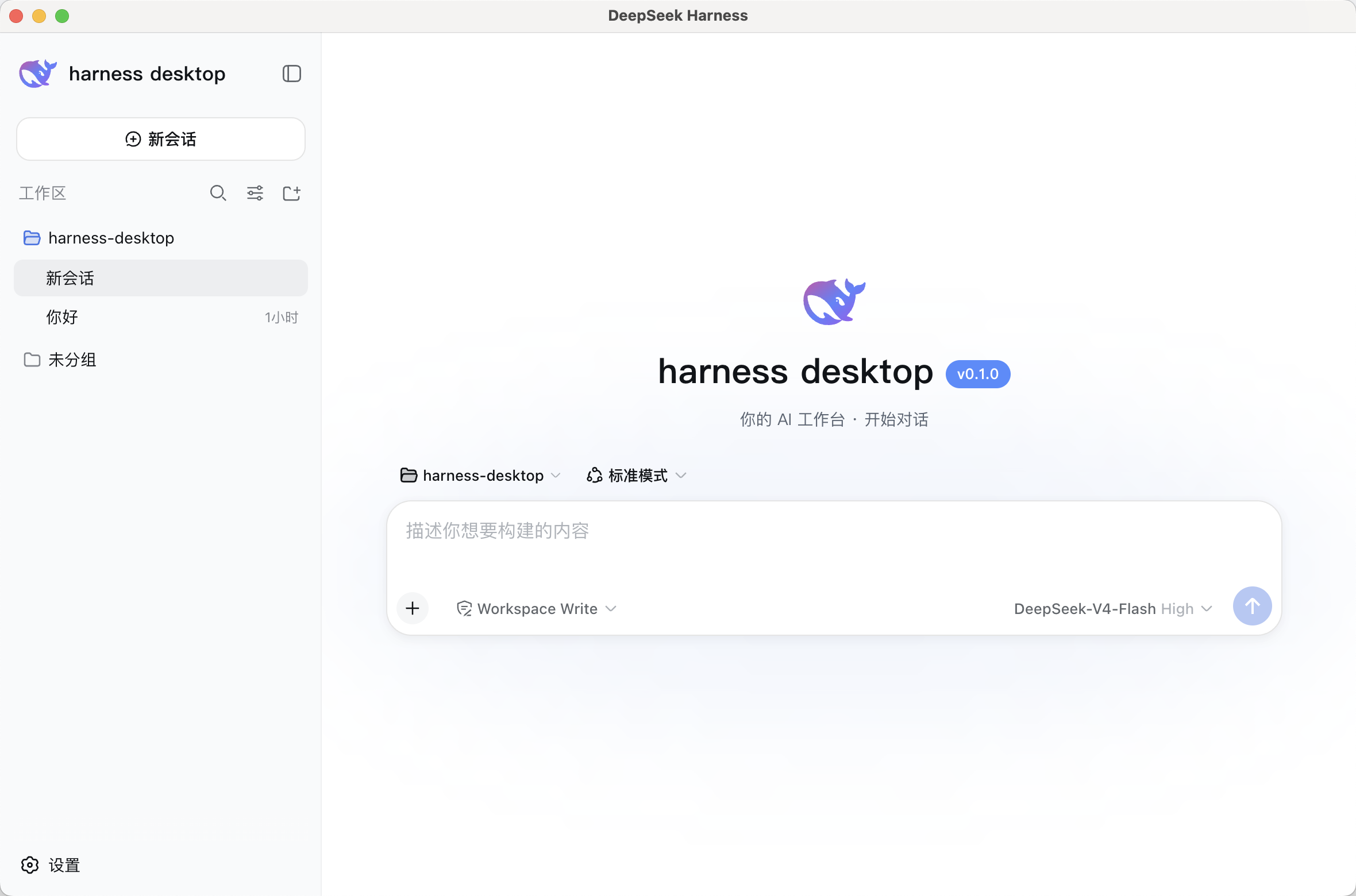Open the workspace filter settings icon
This screenshot has width=1356, height=896.
click(255, 193)
